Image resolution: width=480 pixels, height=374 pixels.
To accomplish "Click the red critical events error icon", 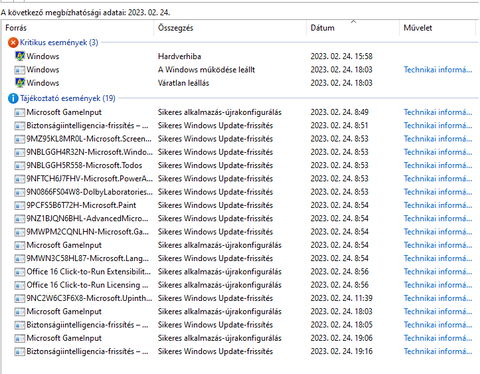I will pos(13,43).
